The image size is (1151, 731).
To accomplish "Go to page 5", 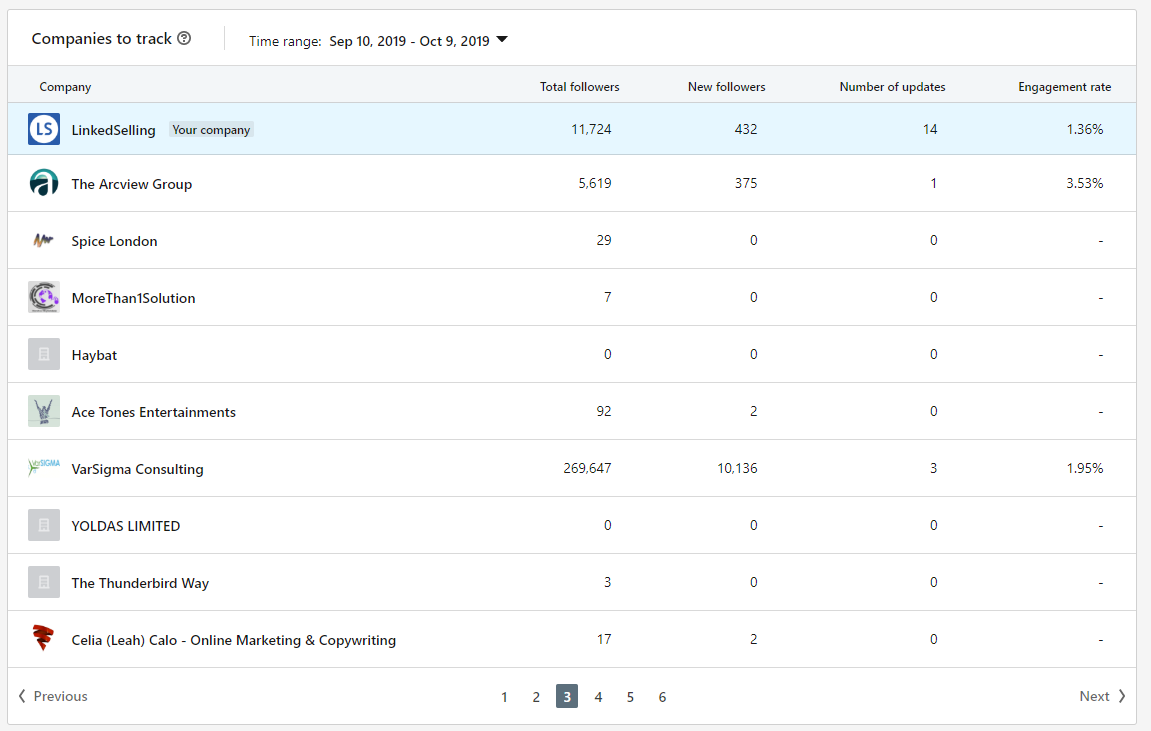I will (630, 697).
